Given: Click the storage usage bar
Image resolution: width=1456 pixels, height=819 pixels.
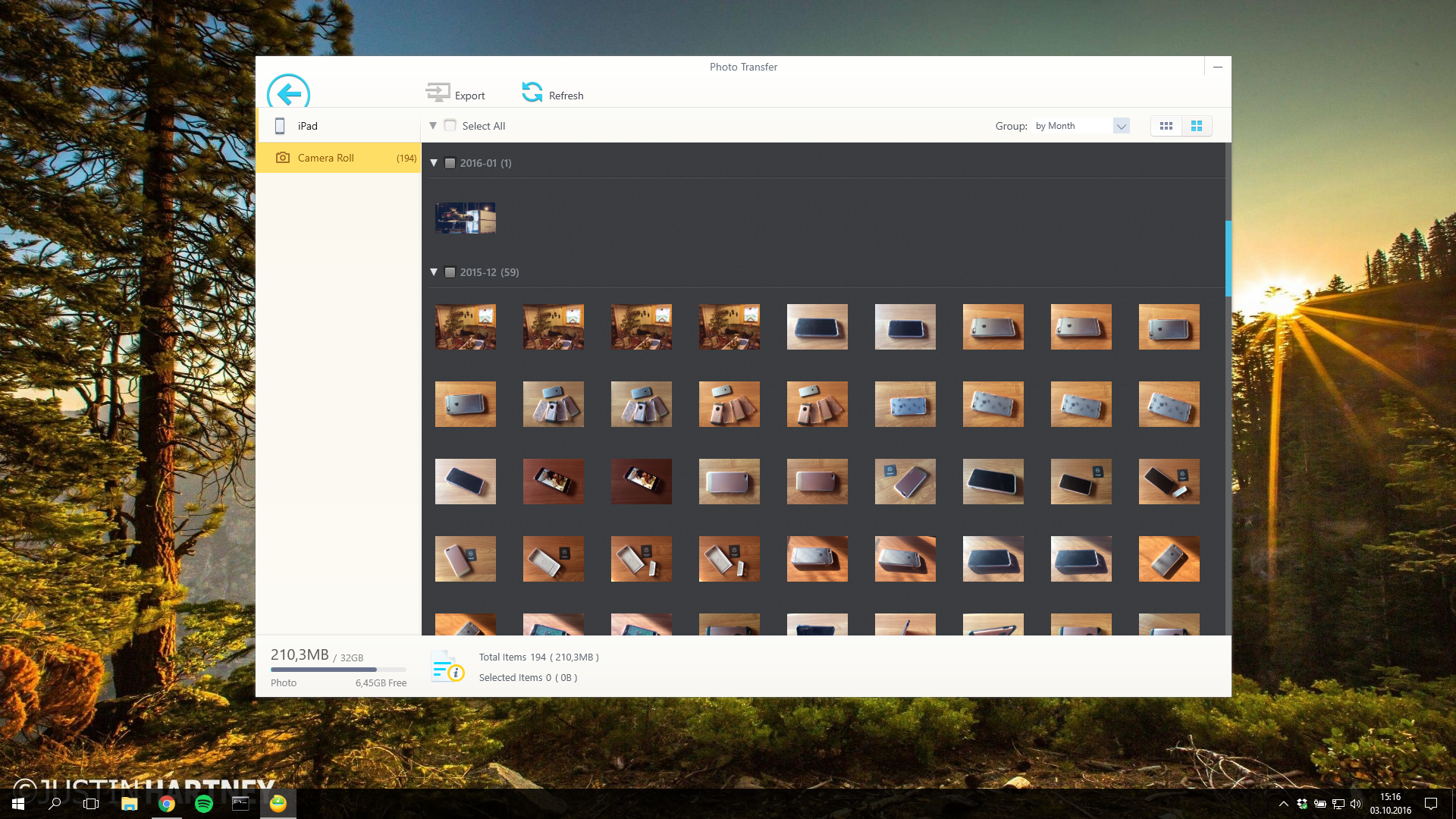Looking at the screenshot, I should tap(338, 670).
